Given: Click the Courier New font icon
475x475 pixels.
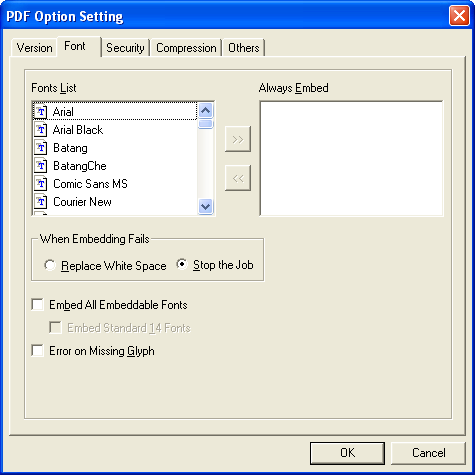Looking at the screenshot, I should coord(41,202).
